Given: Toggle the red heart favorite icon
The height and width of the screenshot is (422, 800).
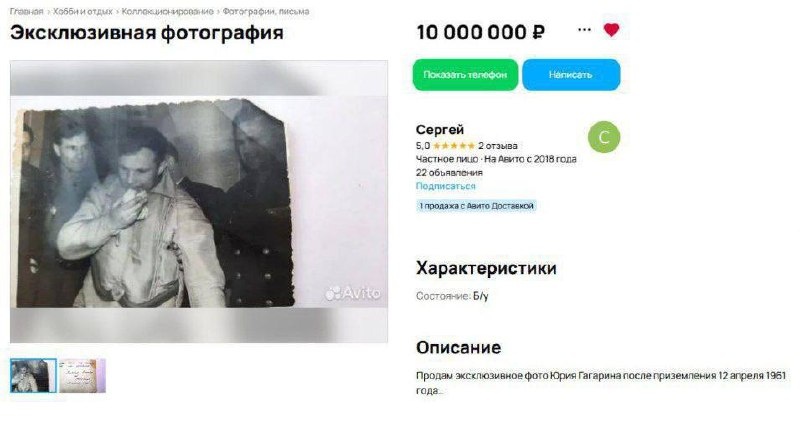Looking at the screenshot, I should [x=611, y=30].
